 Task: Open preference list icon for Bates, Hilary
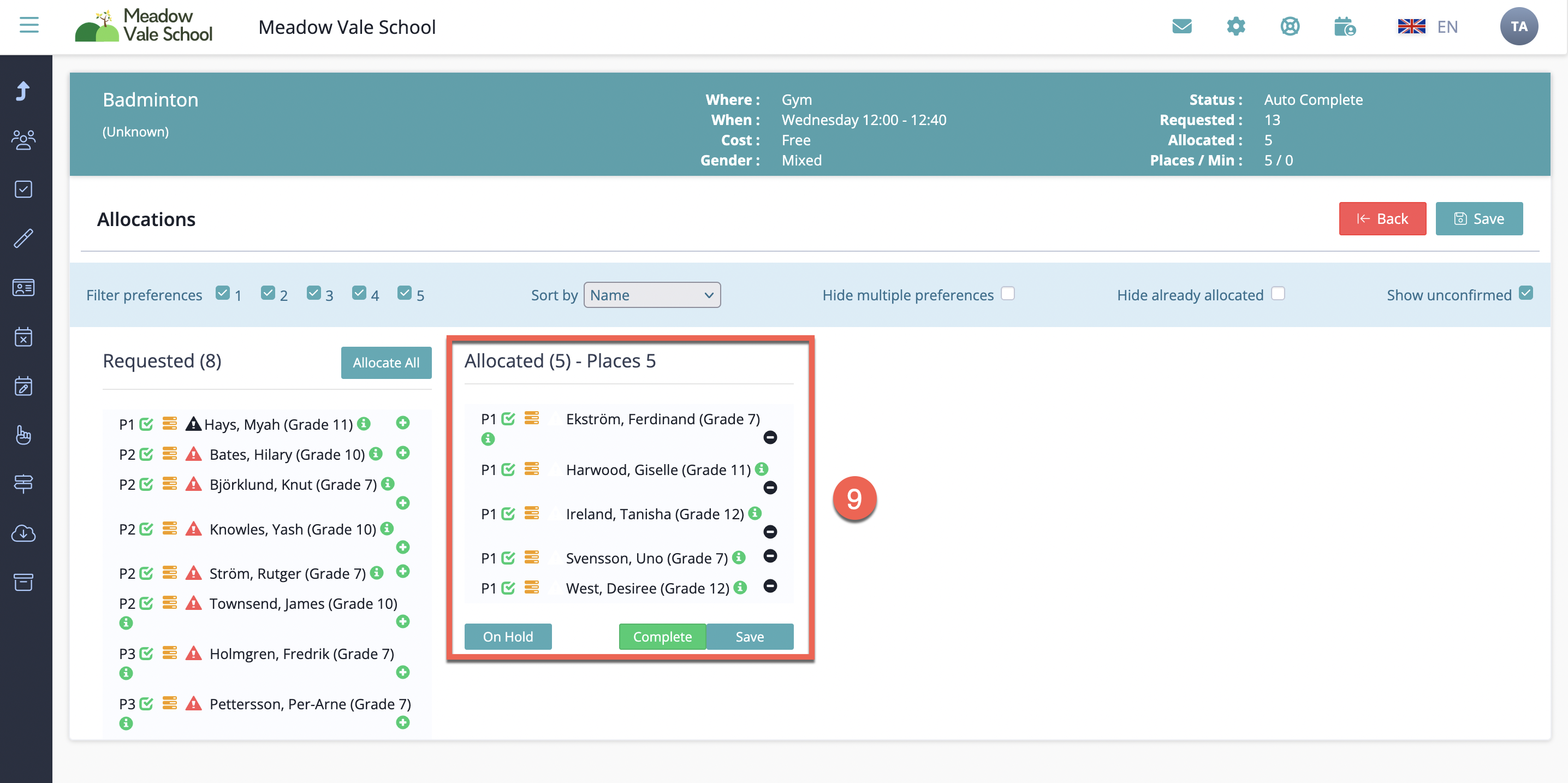coord(169,454)
